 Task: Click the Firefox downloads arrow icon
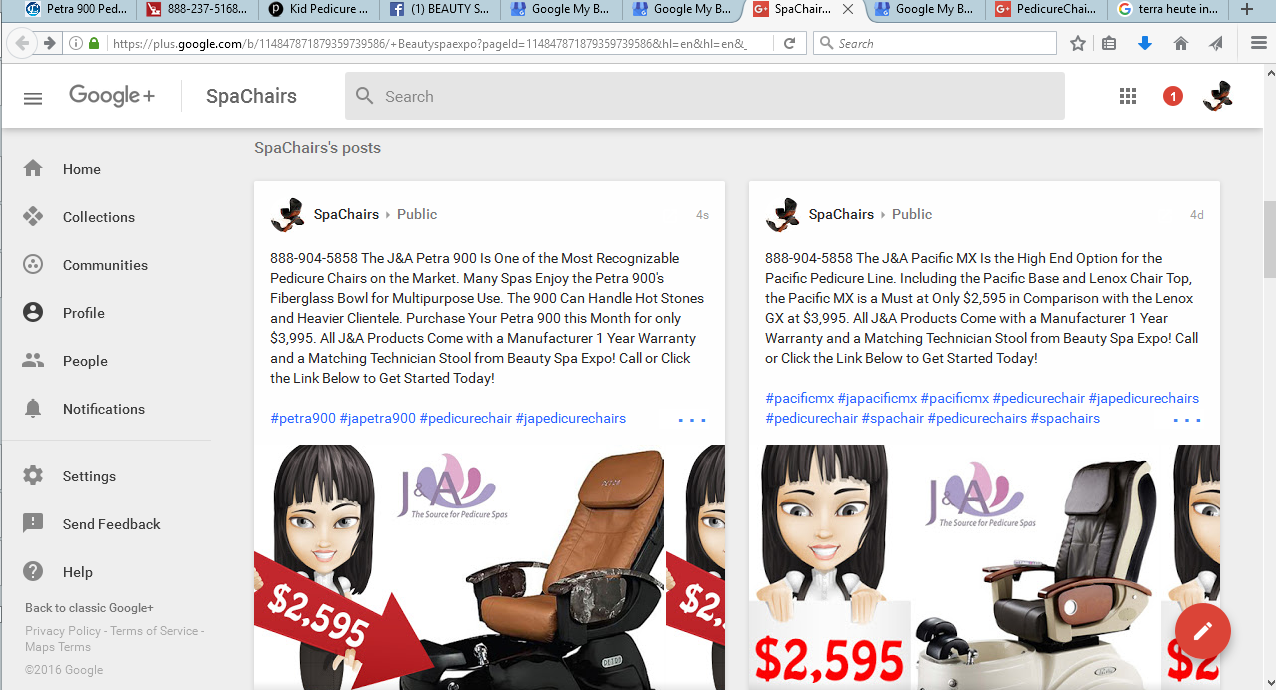(1145, 43)
